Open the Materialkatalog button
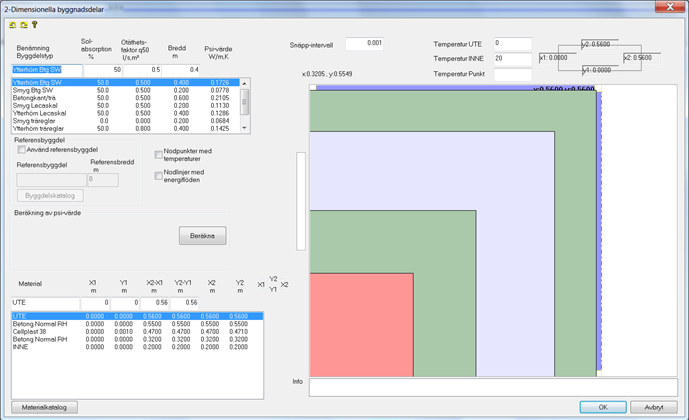This screenshot has width=689, height=420. (x=44, y=407)
